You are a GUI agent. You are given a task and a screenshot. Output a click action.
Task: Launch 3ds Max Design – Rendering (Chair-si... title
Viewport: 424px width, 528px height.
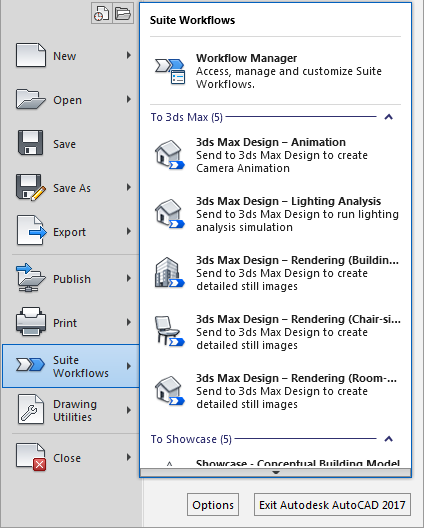click(298, 319)
